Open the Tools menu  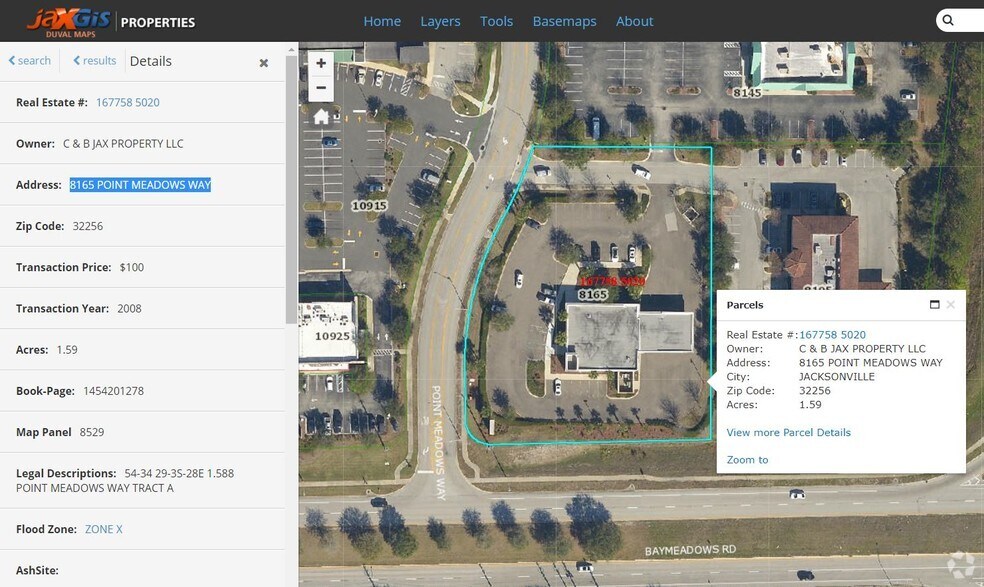pos(496,20)
